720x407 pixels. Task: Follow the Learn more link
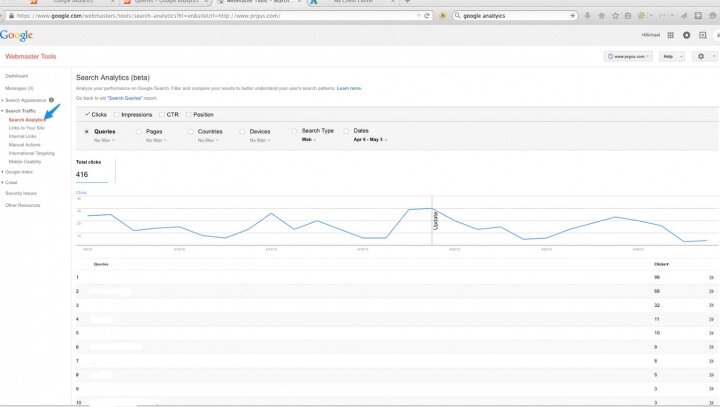tap(349, 88)
